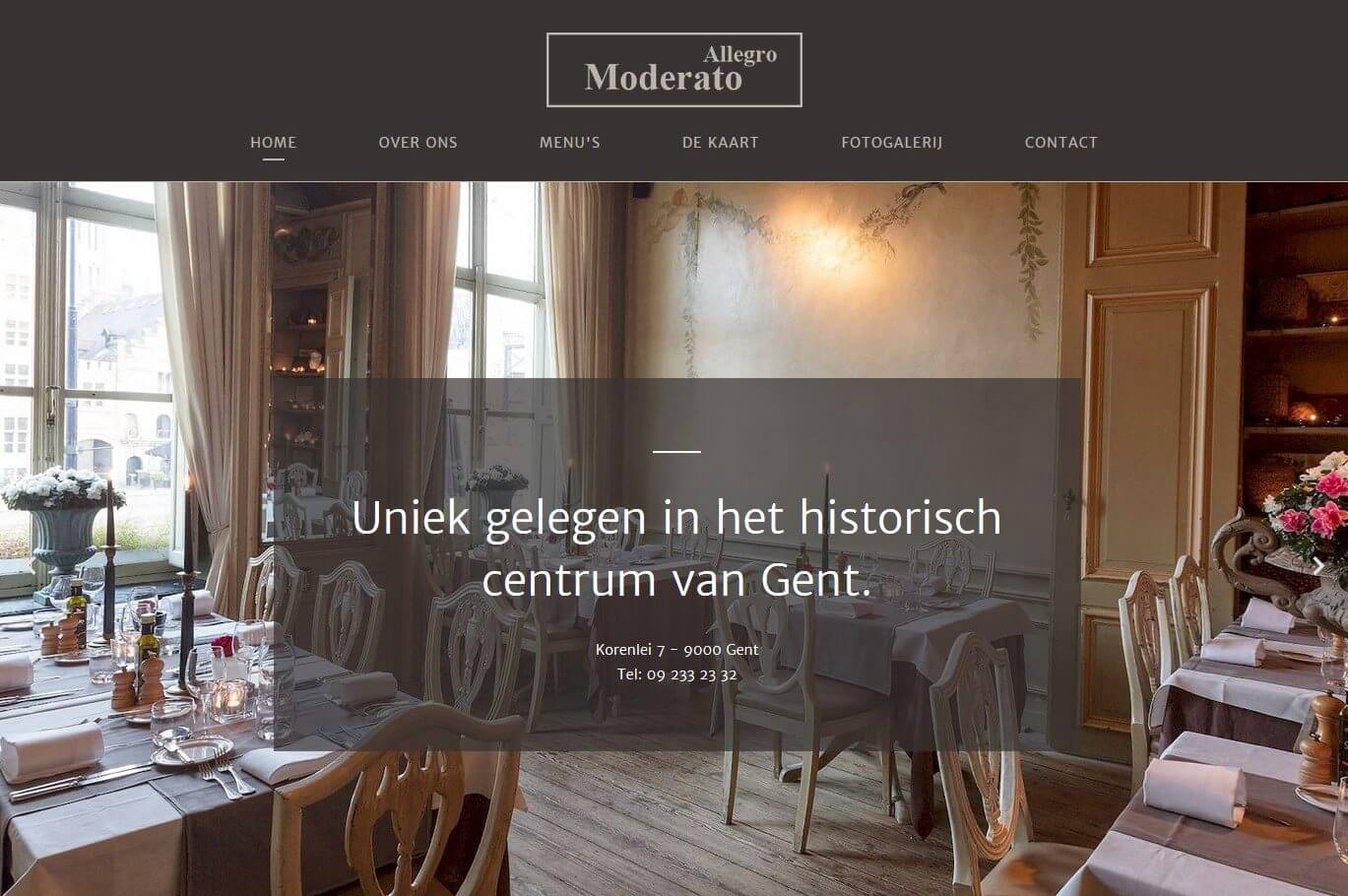Select DE KAART in the navigation
The height and width of the screenshot is (896, 1348).
721,142
